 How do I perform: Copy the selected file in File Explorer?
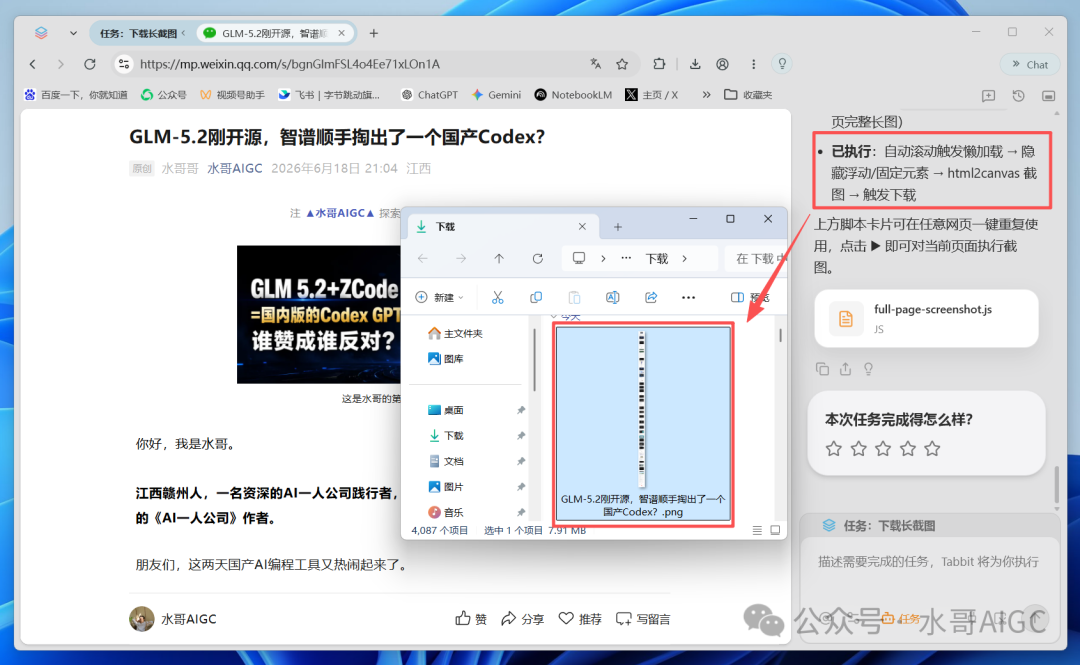(536, 298)
